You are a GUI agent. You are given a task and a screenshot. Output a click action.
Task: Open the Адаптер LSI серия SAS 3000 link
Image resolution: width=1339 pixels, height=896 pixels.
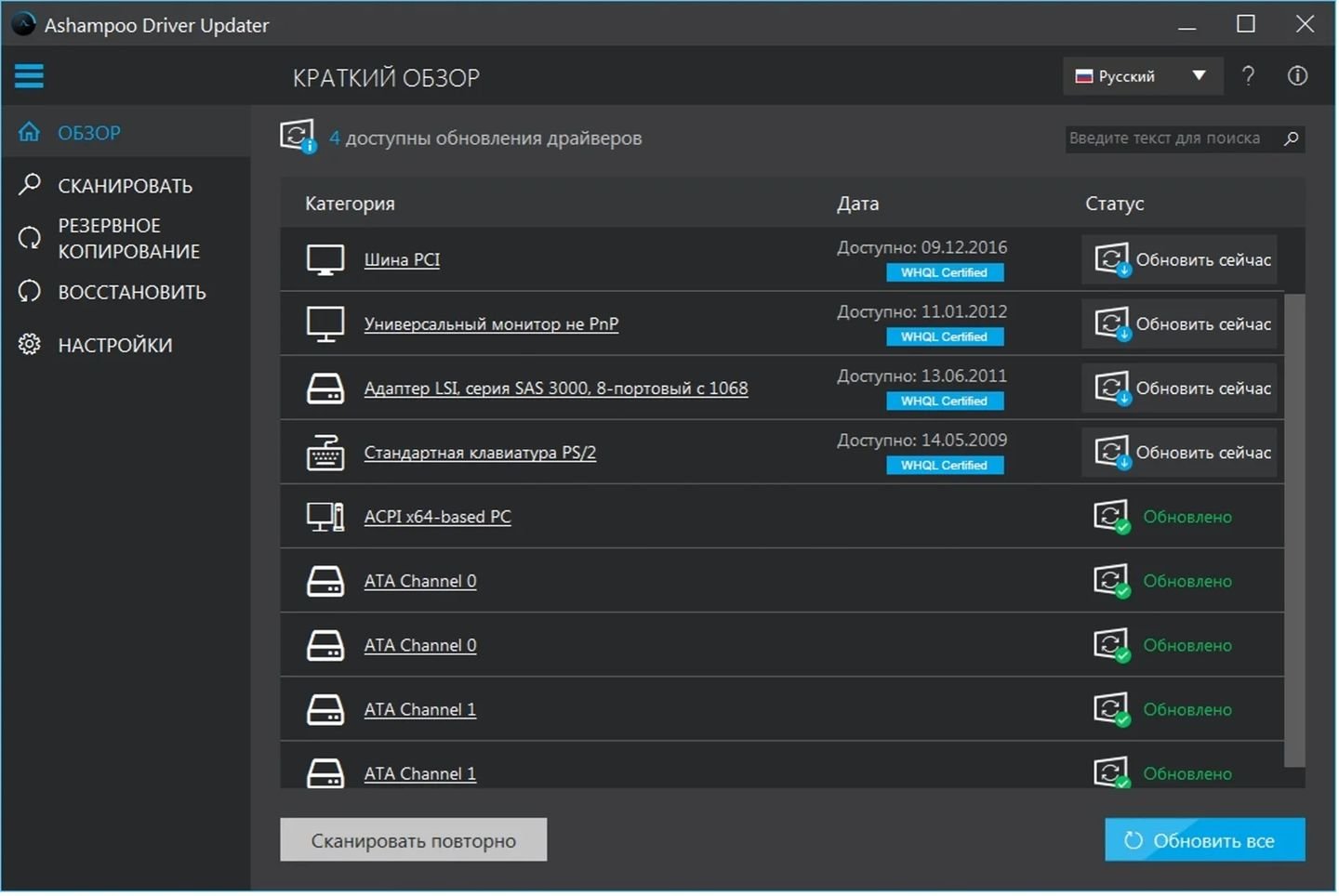click(x=556, y=389)
